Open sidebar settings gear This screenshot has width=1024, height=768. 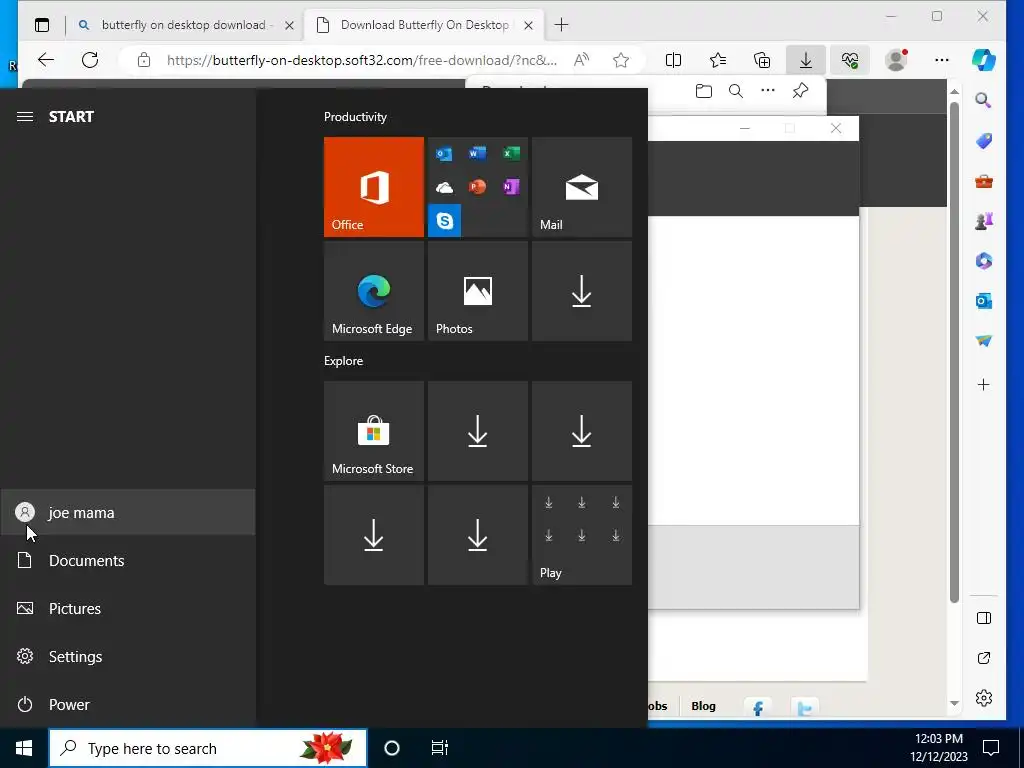pyautogui.click(x=984, y=698)
